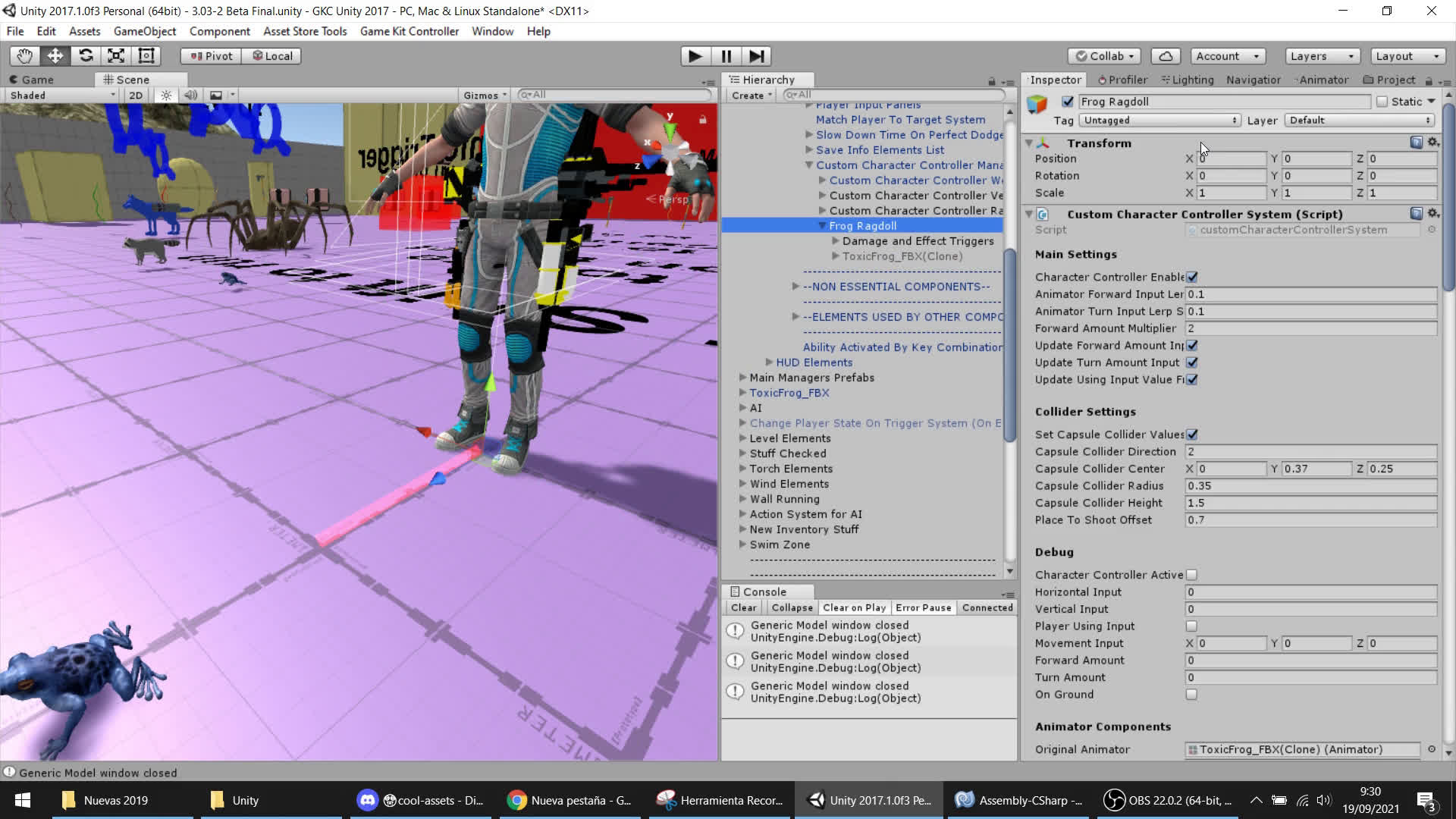Open Transform component gear settings
The width and height of the screenshot is (1456, 819).
tap(1432, 143)
